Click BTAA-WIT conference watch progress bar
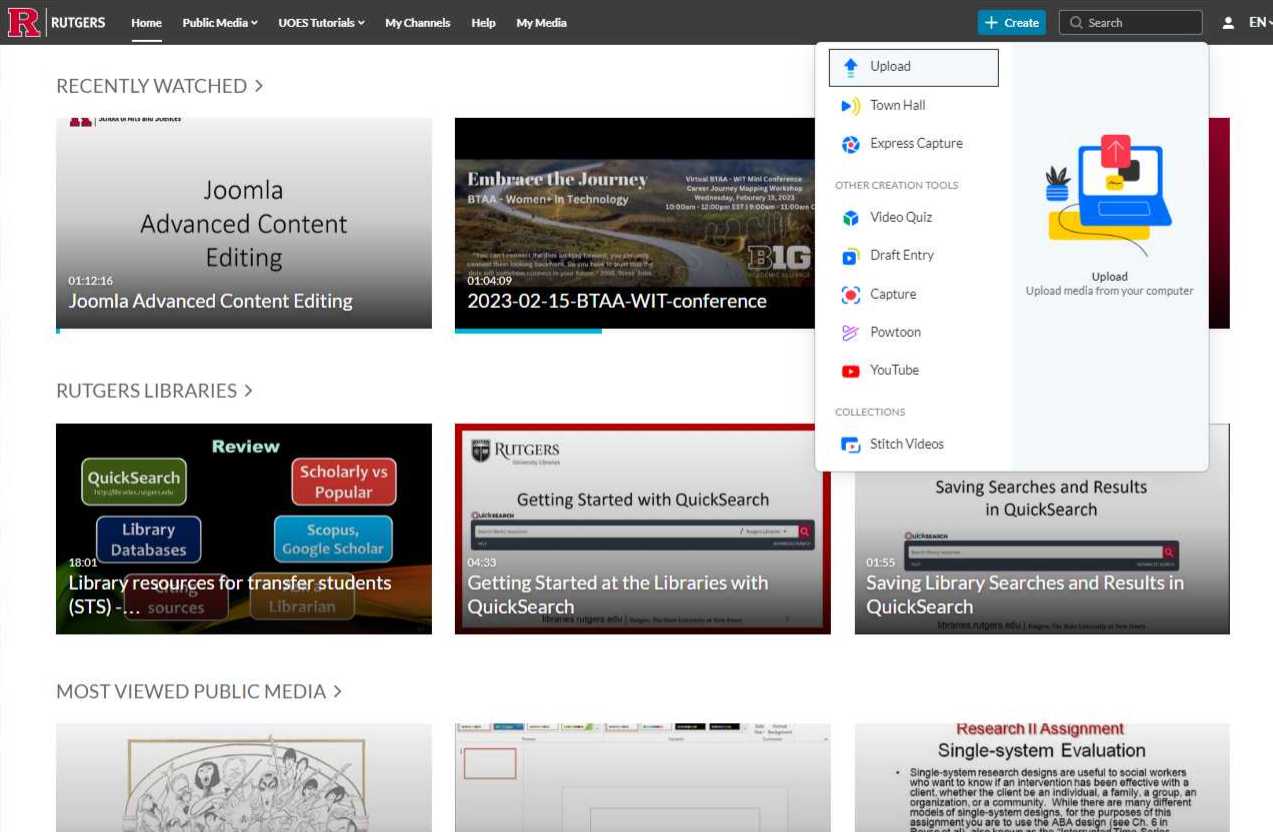 click(635, 330)
